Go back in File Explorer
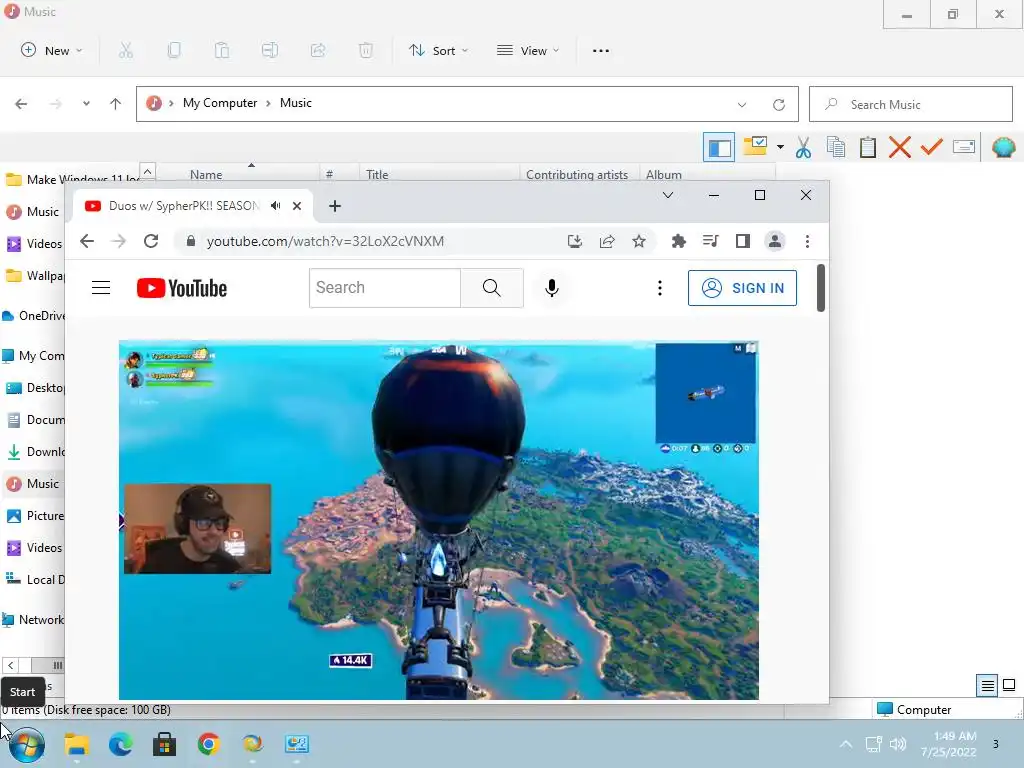The image size is (1024, 768). coord(21,104)
